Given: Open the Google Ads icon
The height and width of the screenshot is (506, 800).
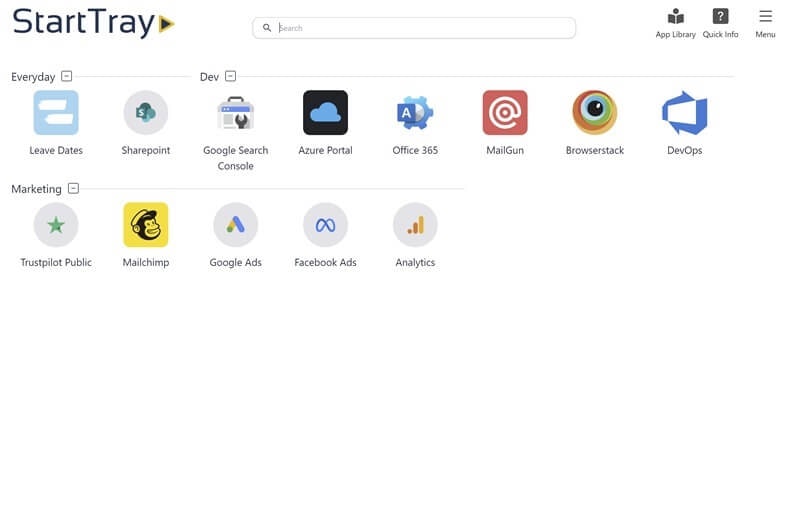Looking at the screenshot, I should pyautogui.click(x=236, y=225).
